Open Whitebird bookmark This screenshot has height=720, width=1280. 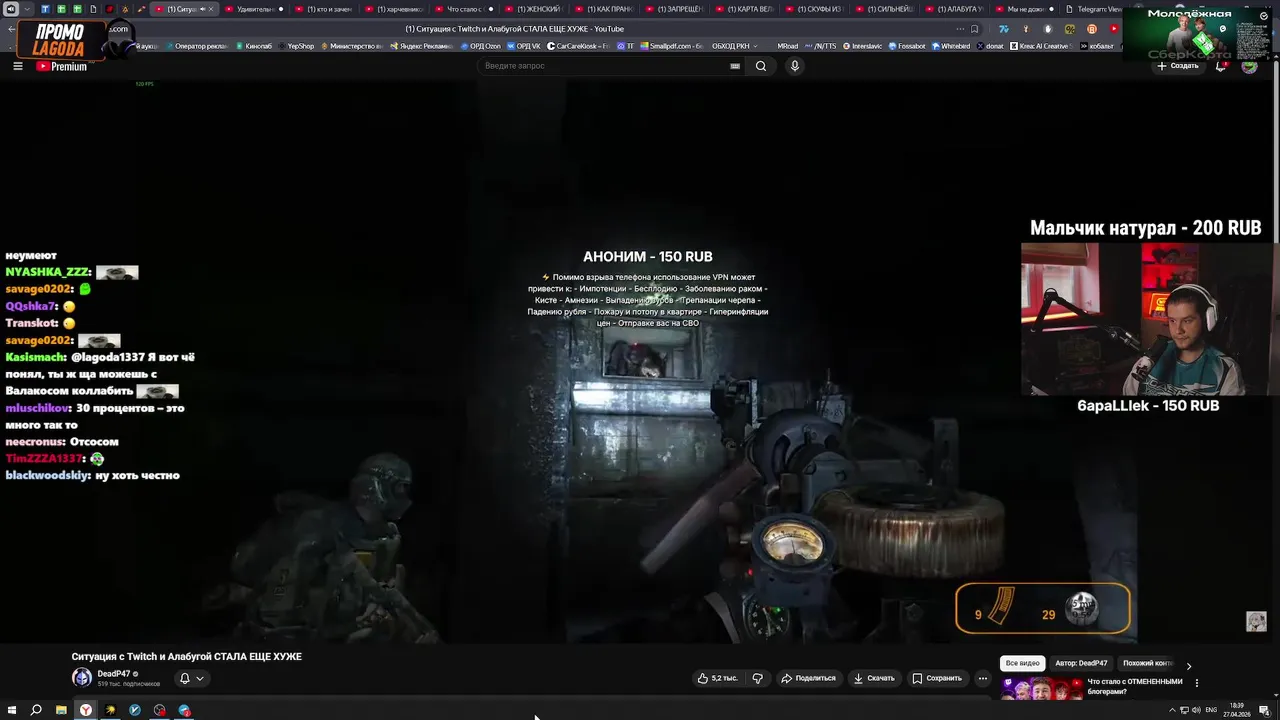[x=951, y=46]
